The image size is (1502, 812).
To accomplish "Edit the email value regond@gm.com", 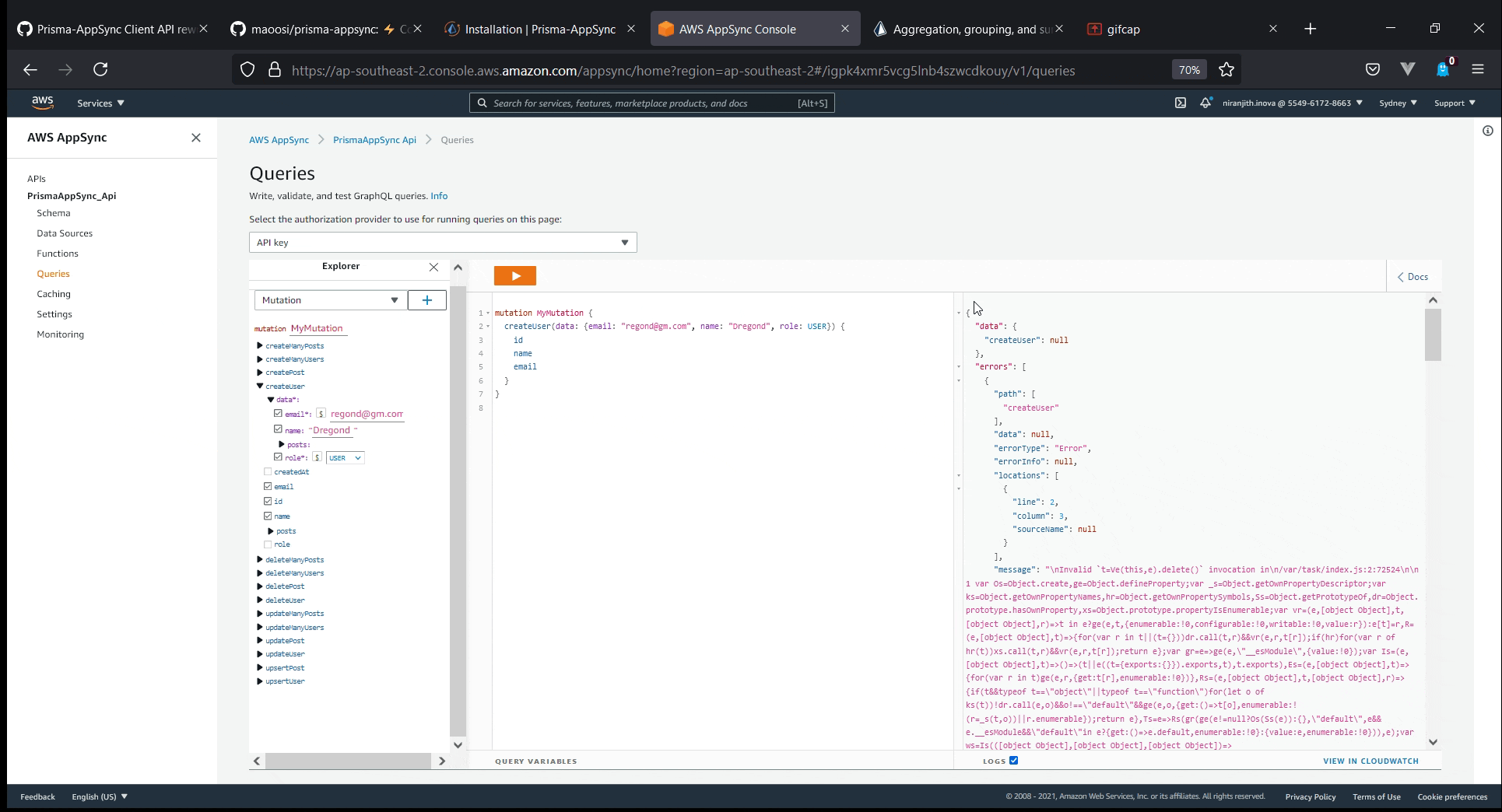I will point(367,414).
